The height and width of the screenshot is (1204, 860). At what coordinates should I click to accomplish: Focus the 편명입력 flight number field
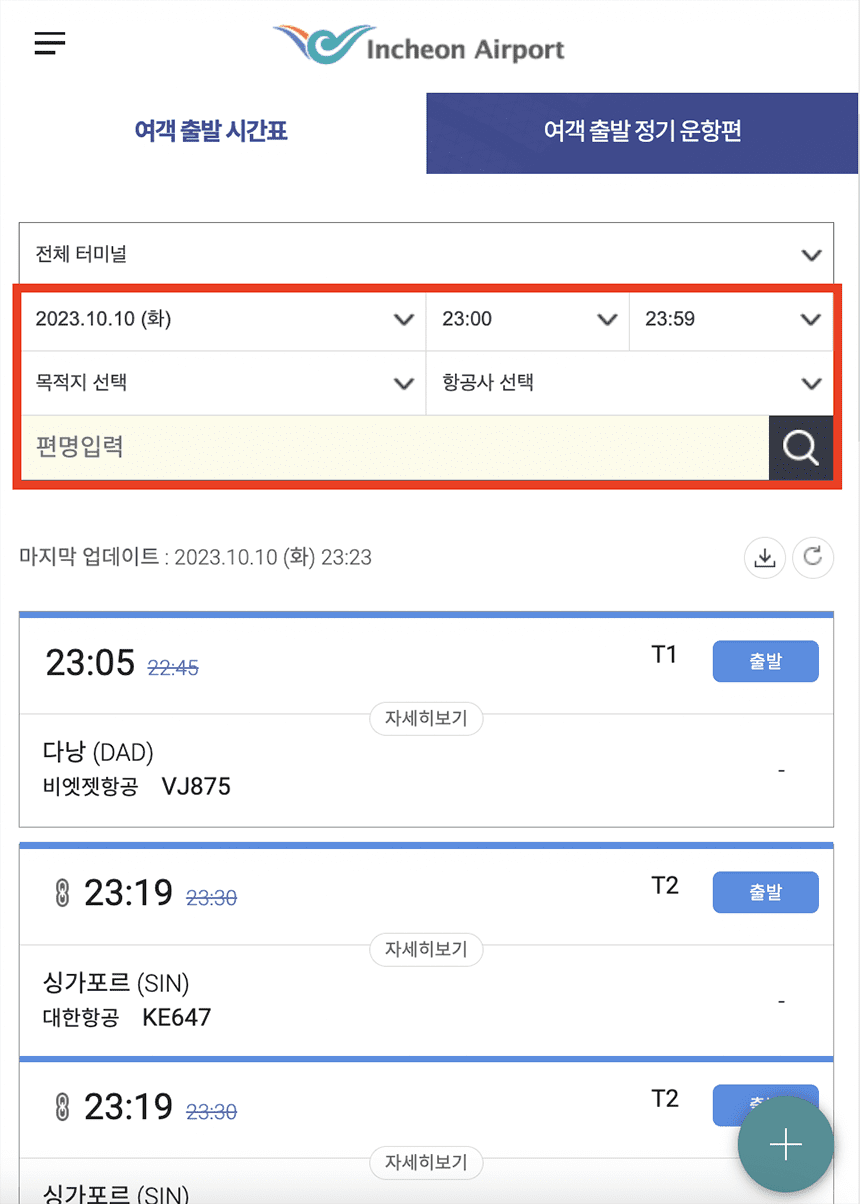tap(394, 448)
